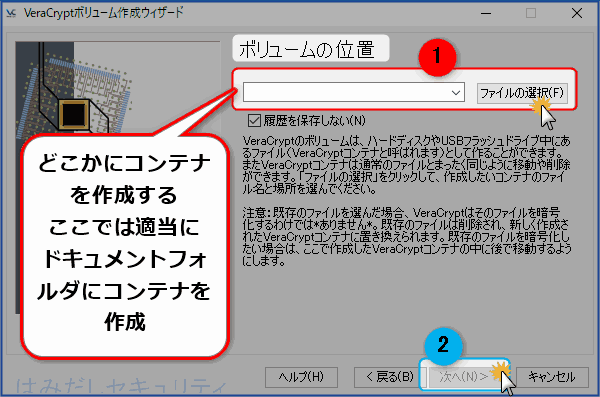Go back with the < 戻る(B) button
This screenshot has height=397, width=600.
390,377
